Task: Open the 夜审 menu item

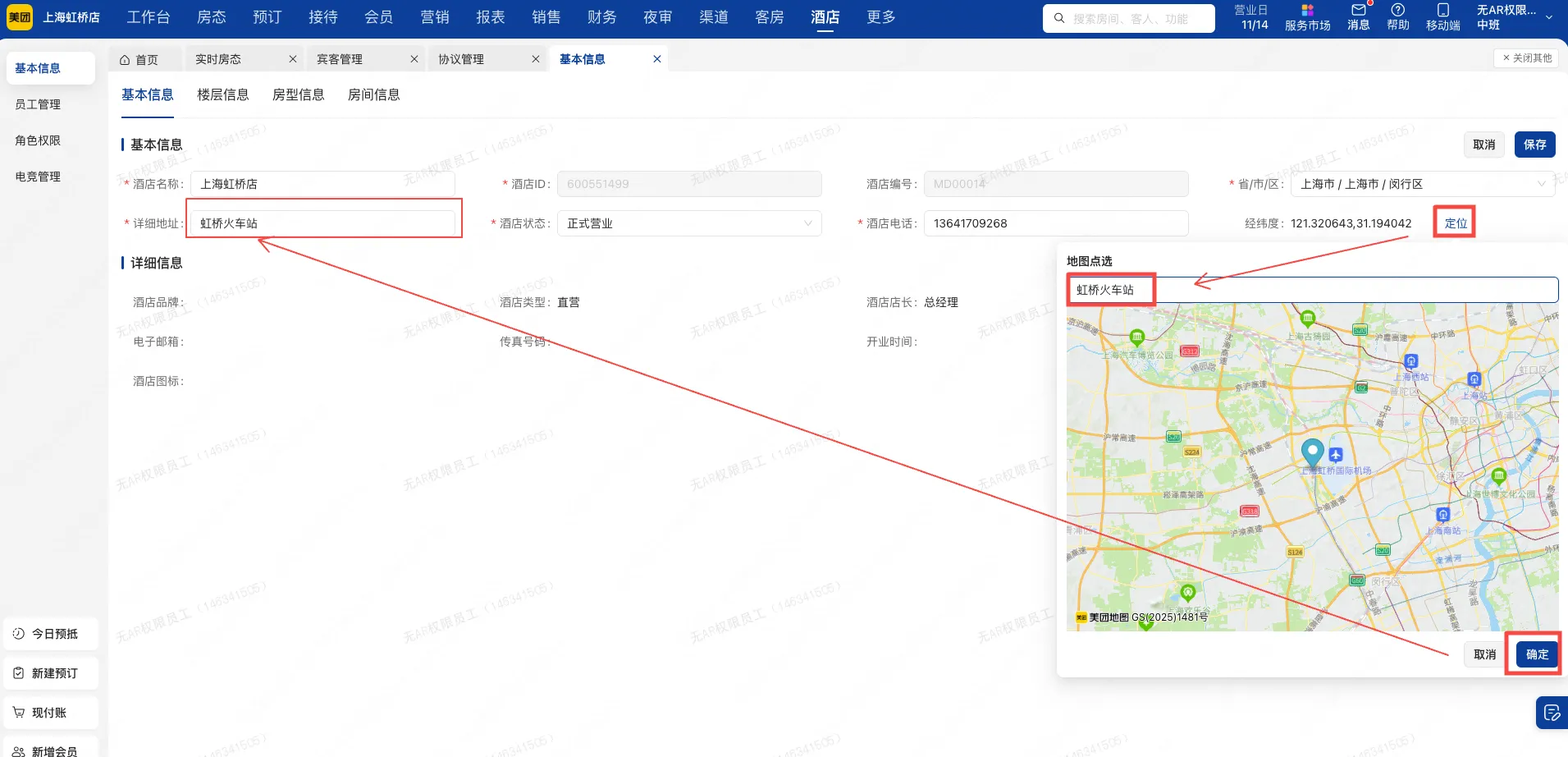Action: pyautogui.click(x=657, y=16)
